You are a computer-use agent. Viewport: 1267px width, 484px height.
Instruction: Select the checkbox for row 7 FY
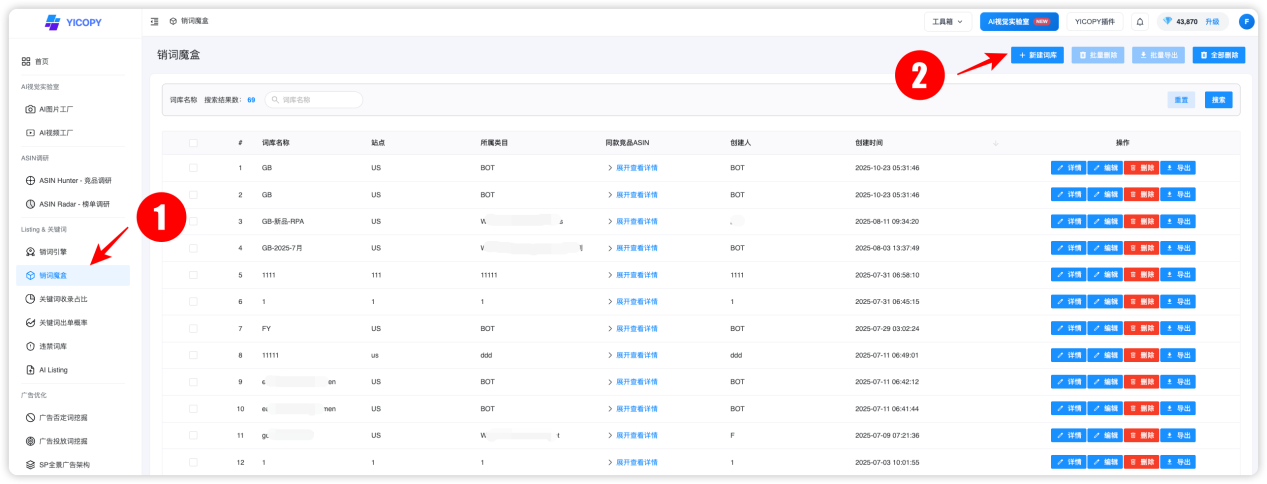193,328
